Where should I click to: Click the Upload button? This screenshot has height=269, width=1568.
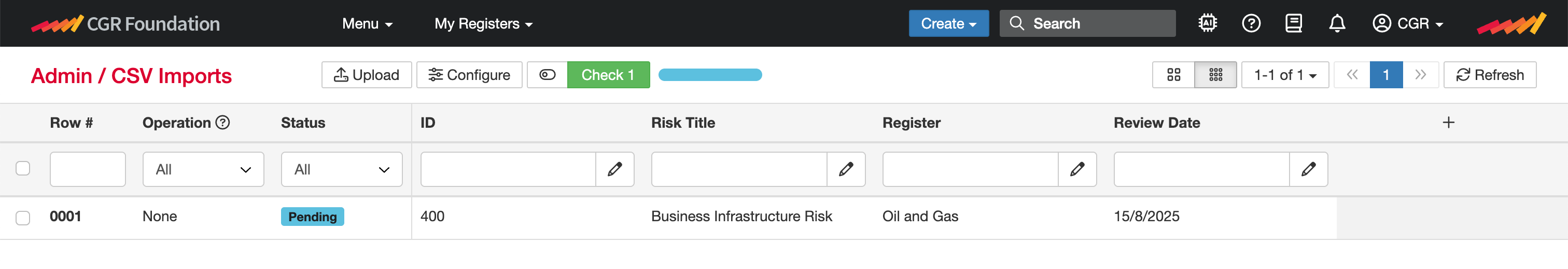pos(367,75)
